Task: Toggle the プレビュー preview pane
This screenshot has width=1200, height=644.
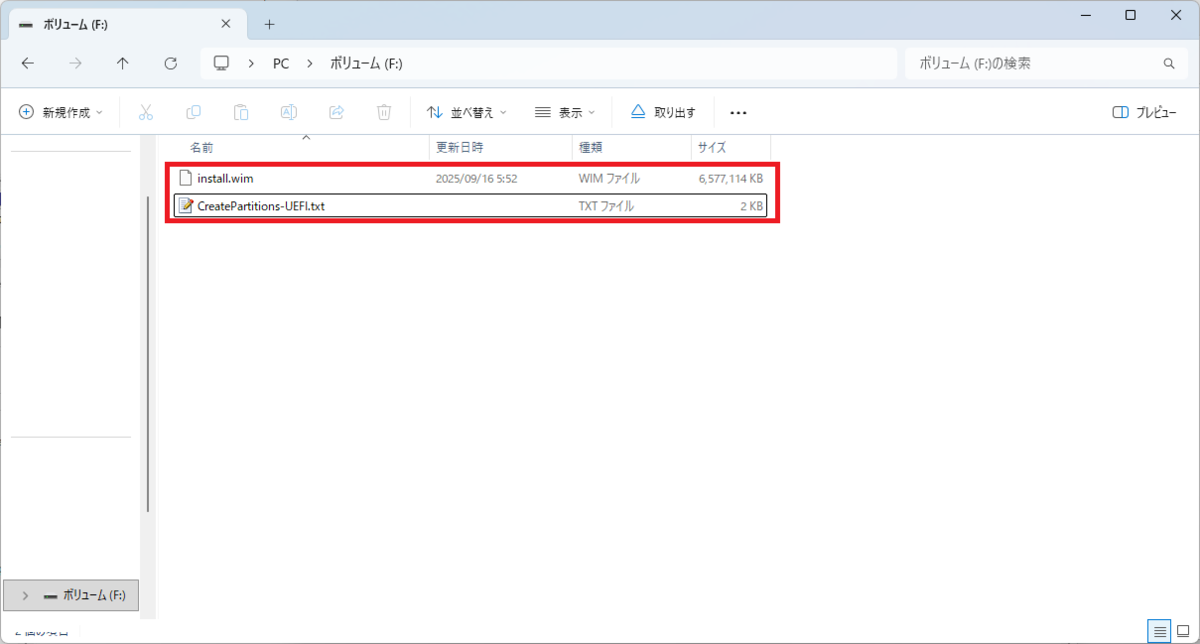Action: (1144, 112)
